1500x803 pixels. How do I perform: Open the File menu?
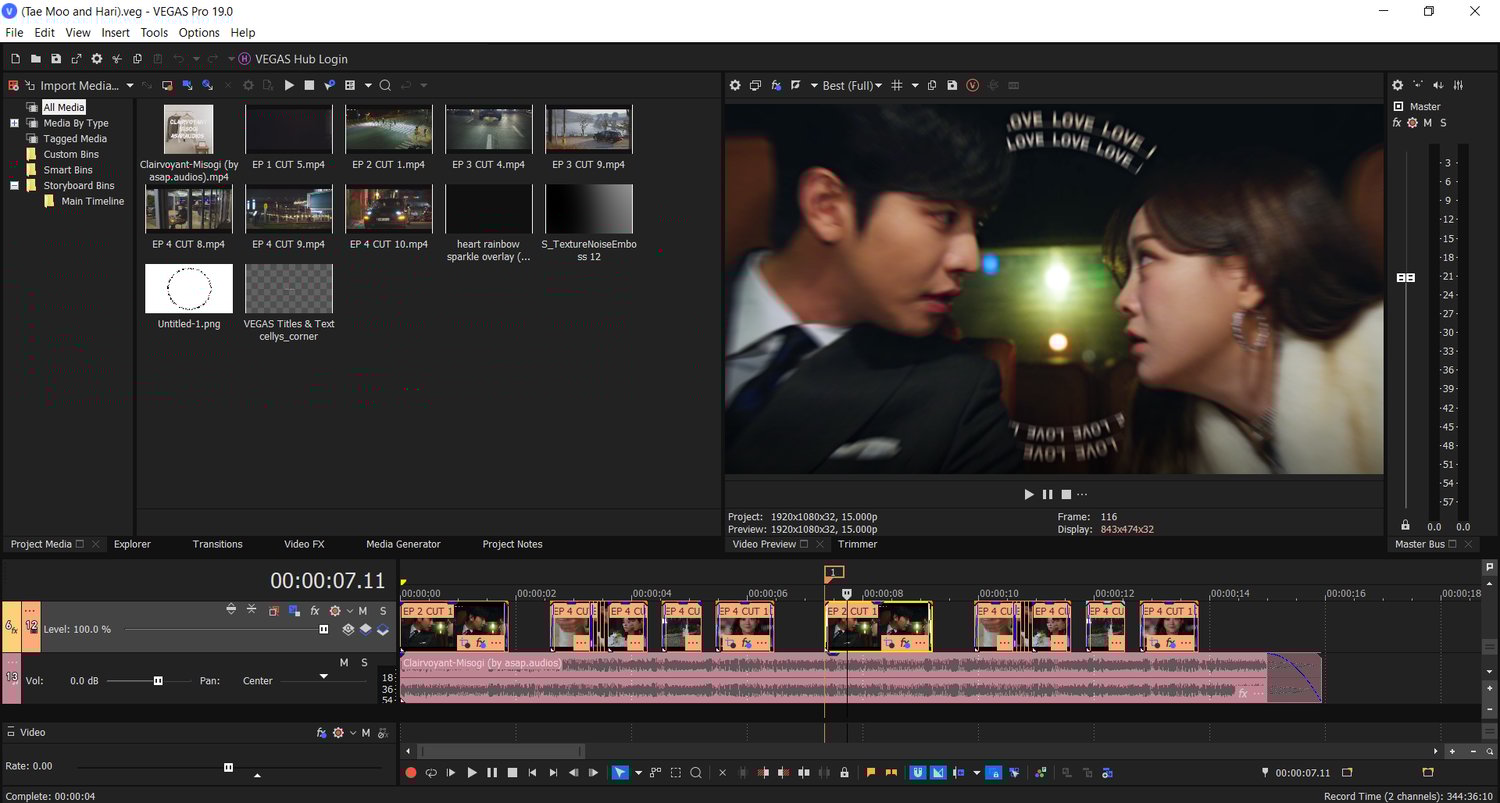coord(14,33)
